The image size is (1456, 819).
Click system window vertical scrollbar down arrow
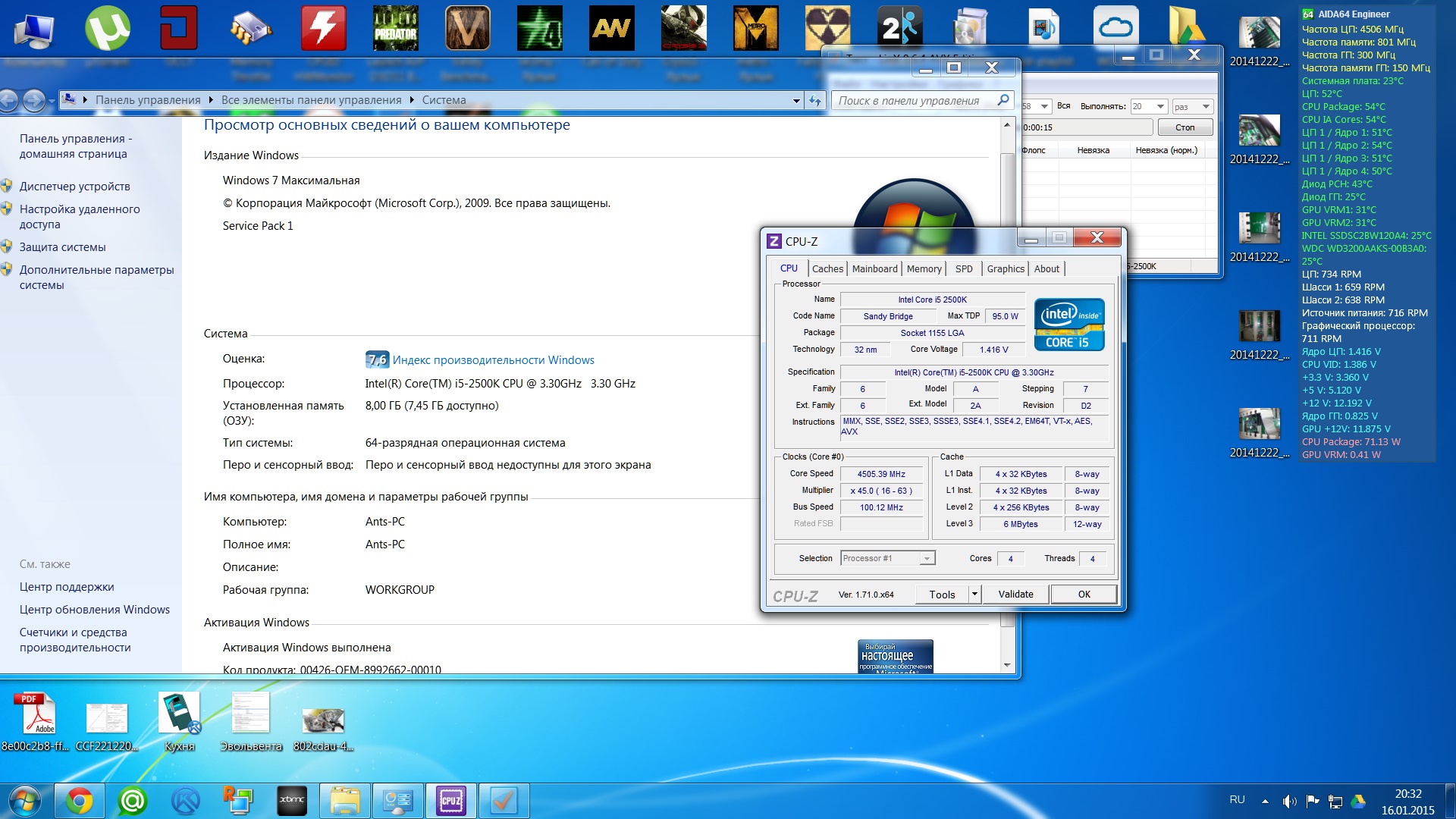1007,665
